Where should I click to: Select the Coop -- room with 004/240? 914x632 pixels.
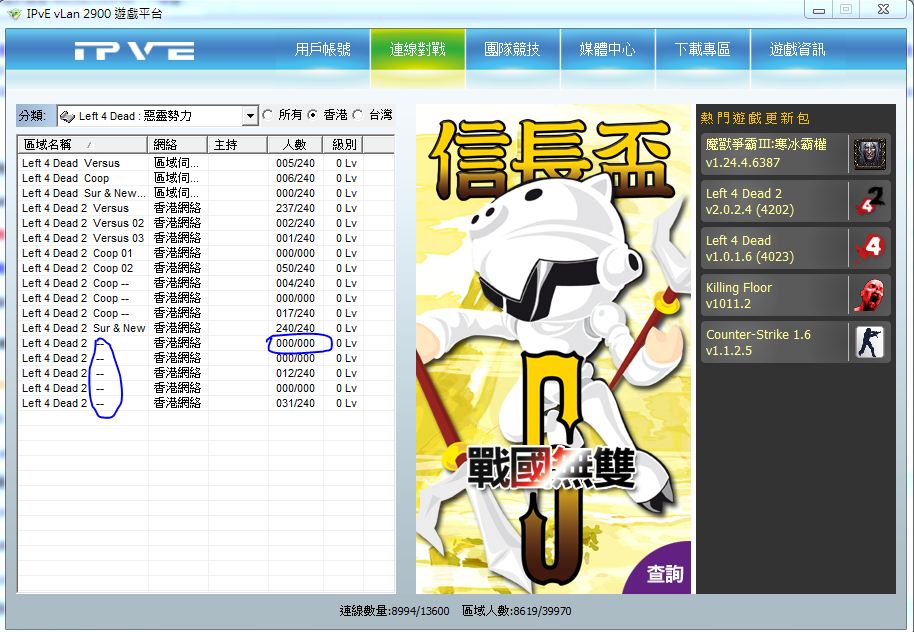tap(206, 283)
